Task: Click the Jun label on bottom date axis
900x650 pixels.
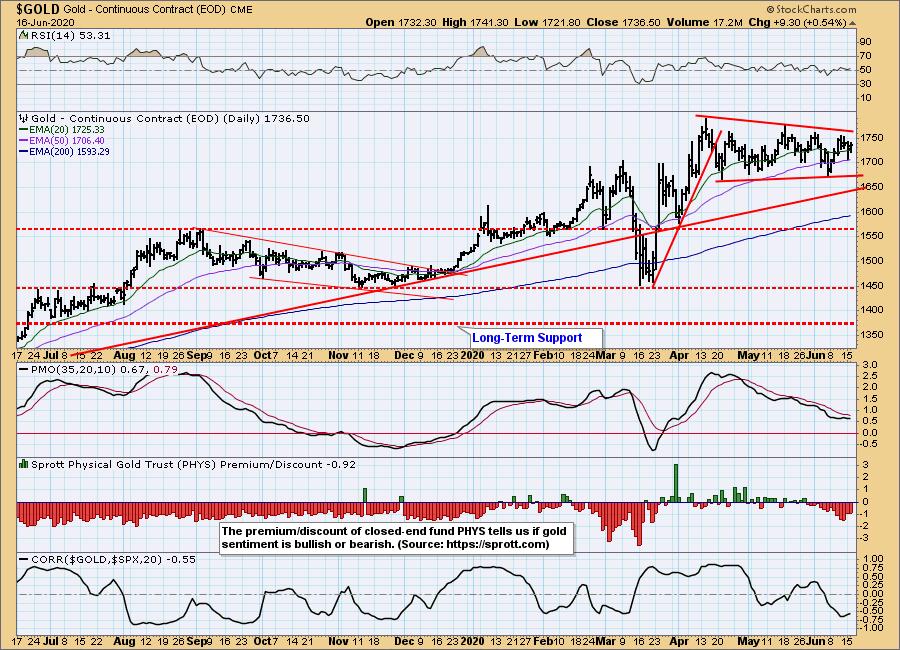Action: [816, 641]
